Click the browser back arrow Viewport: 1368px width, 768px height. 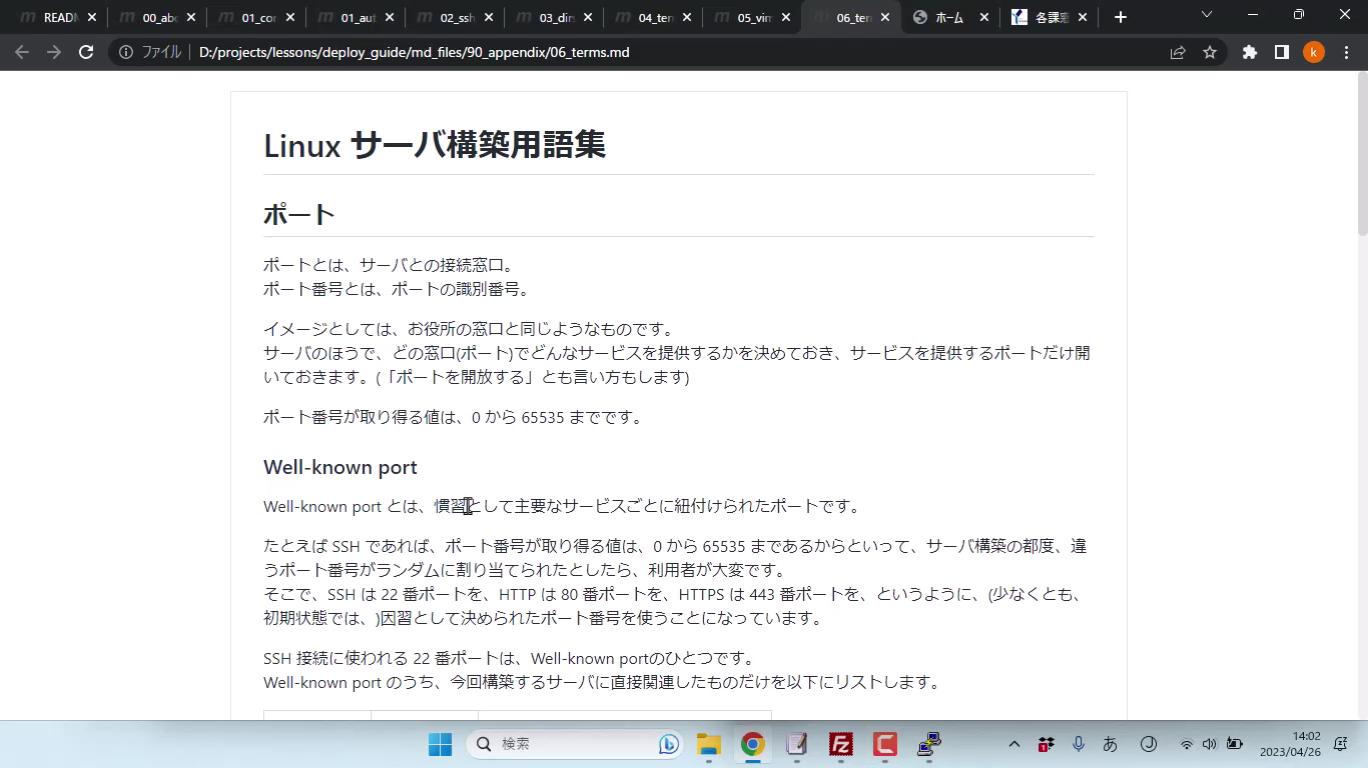pyautogui.click(x=22, y=52)
